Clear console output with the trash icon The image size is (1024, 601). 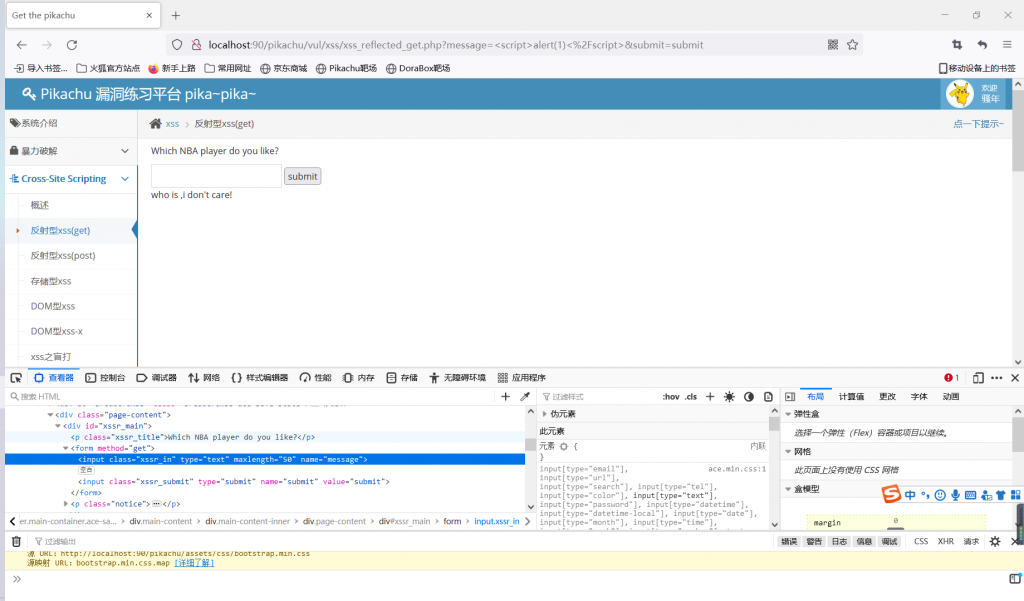[x=16, y=541]
